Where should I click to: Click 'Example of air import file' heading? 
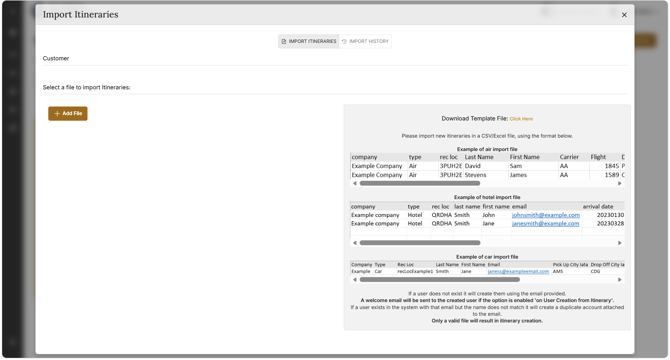[487, 149]
